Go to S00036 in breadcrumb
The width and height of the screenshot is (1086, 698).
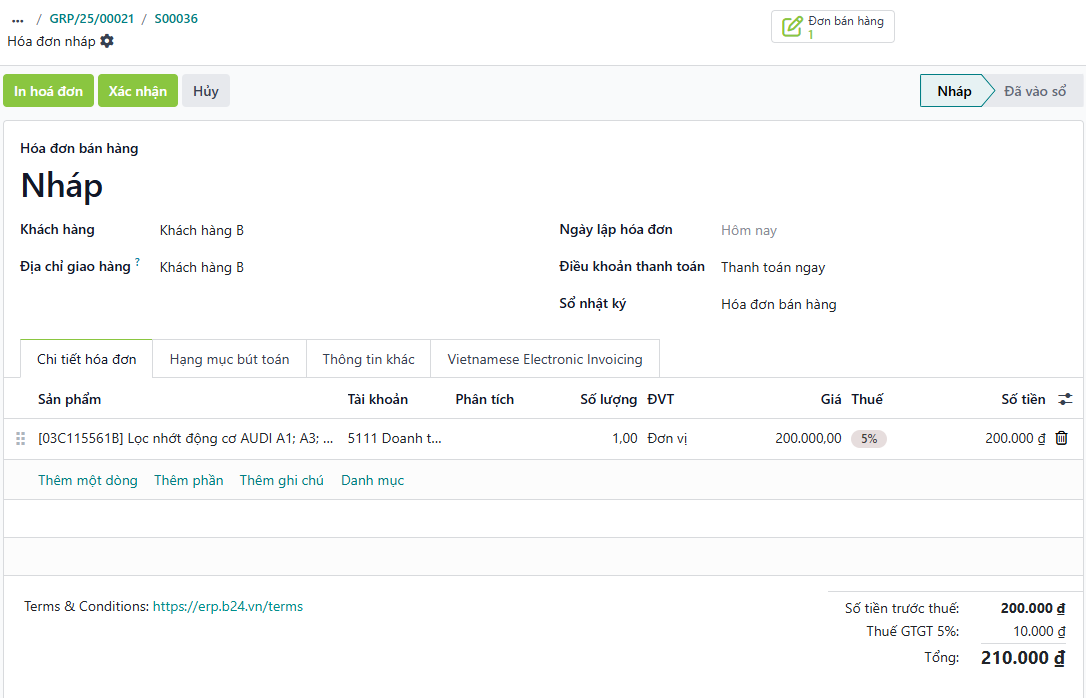click(176, 19)
